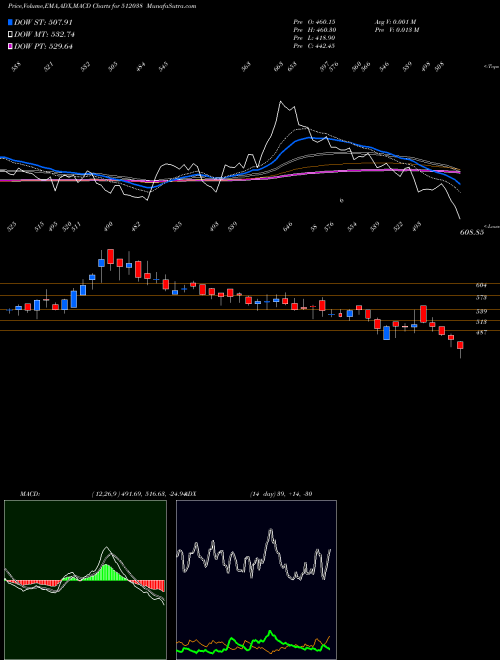Click the 487 price level on the right axis
The height and width of the screenshot is (660, 500).
[x=481, y=333]
